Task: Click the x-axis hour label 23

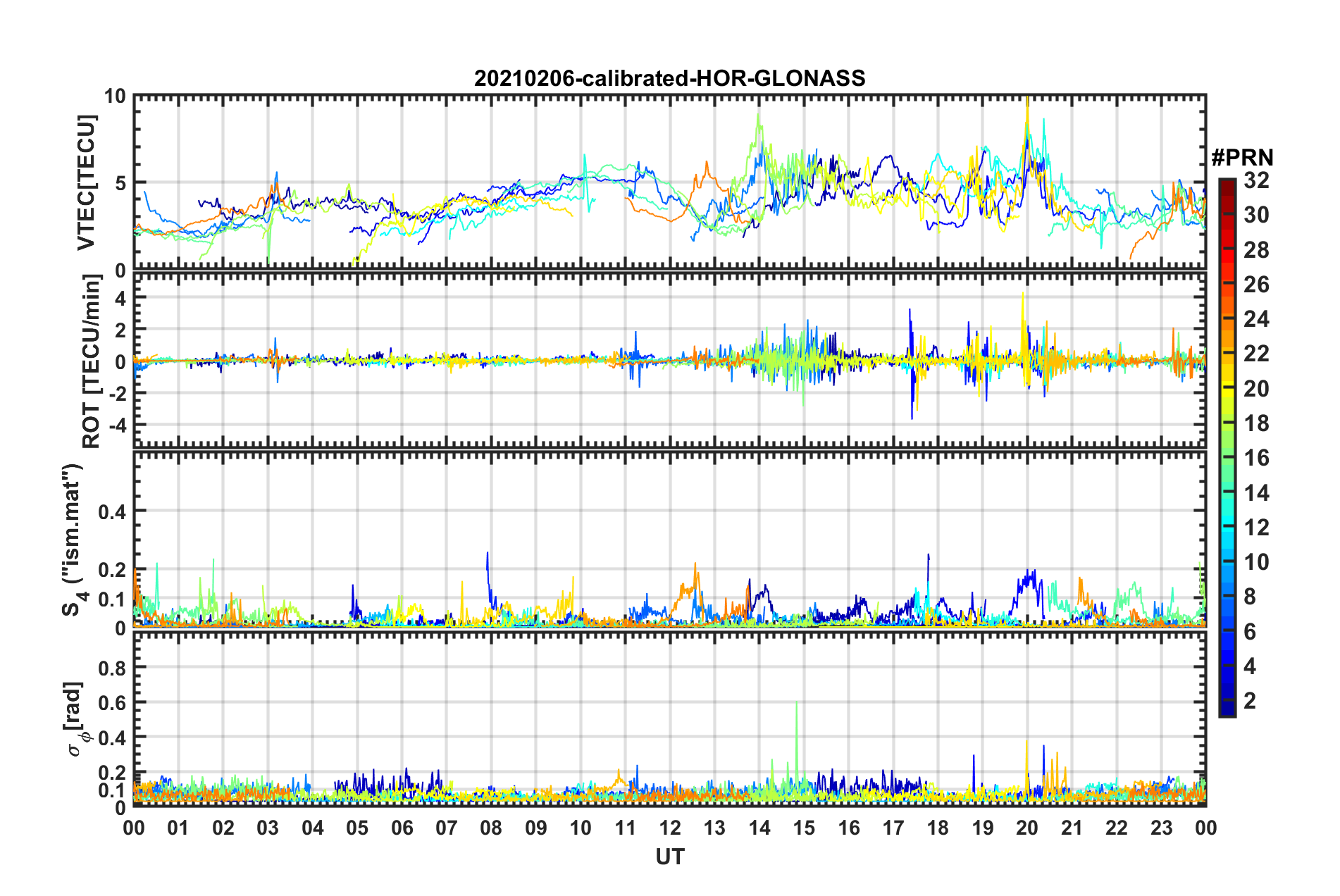Action: [x=1162, y=828]
